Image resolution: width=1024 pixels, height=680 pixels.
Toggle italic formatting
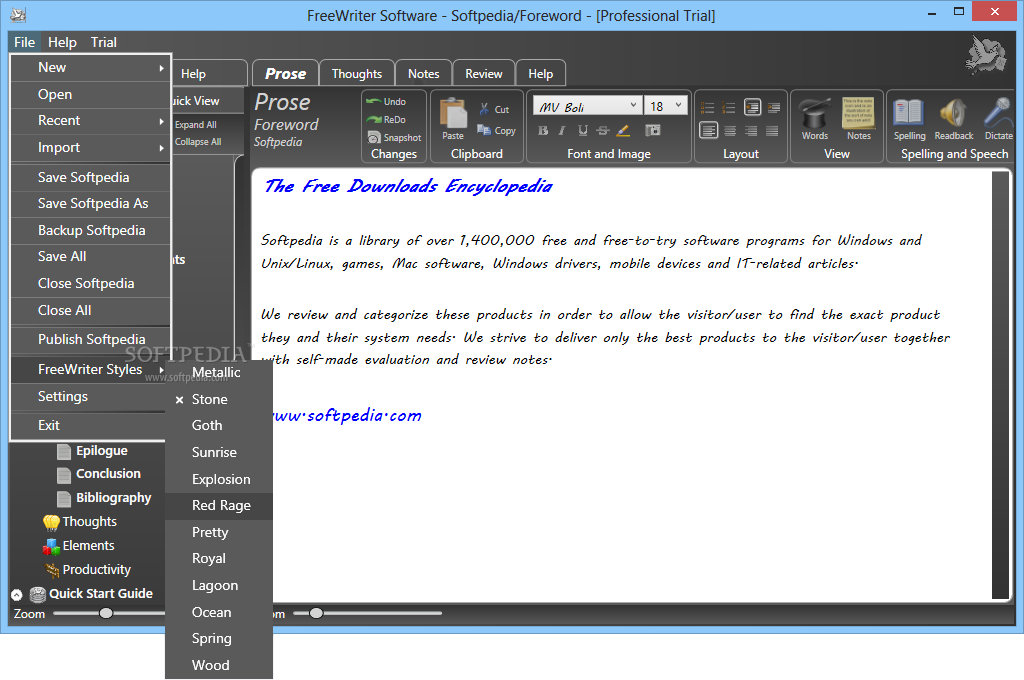coord(562,131)
